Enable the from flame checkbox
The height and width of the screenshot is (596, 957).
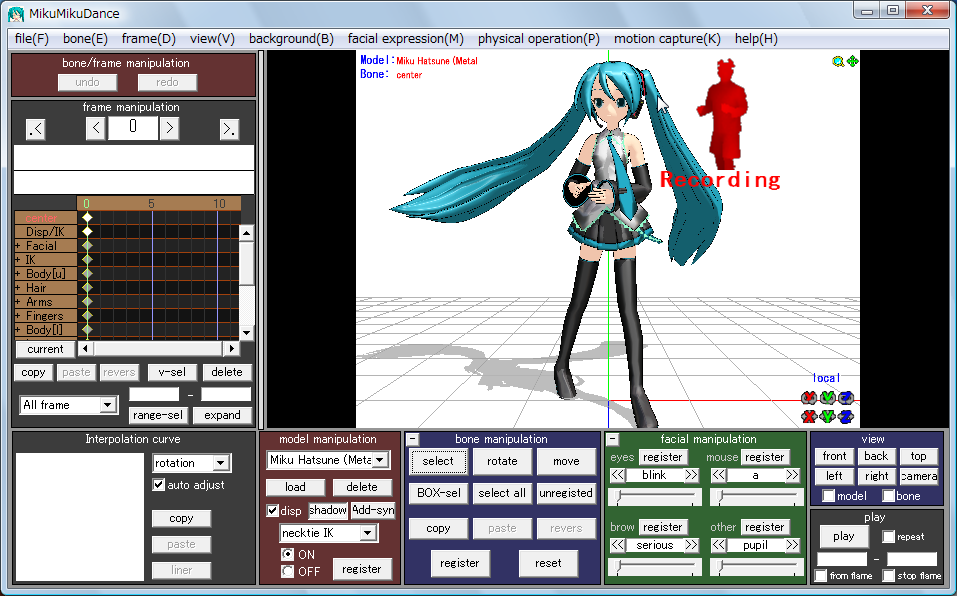[821, 575]
